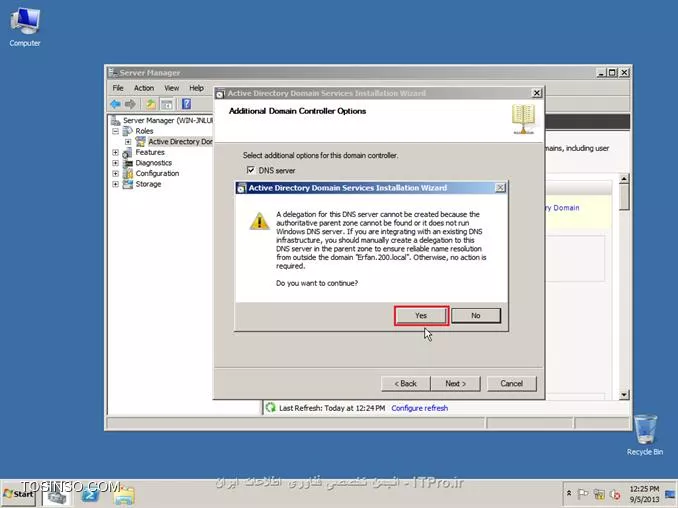Click the green refresh icon near Last Refresh

pyautogui.click(x=271, y=407)
